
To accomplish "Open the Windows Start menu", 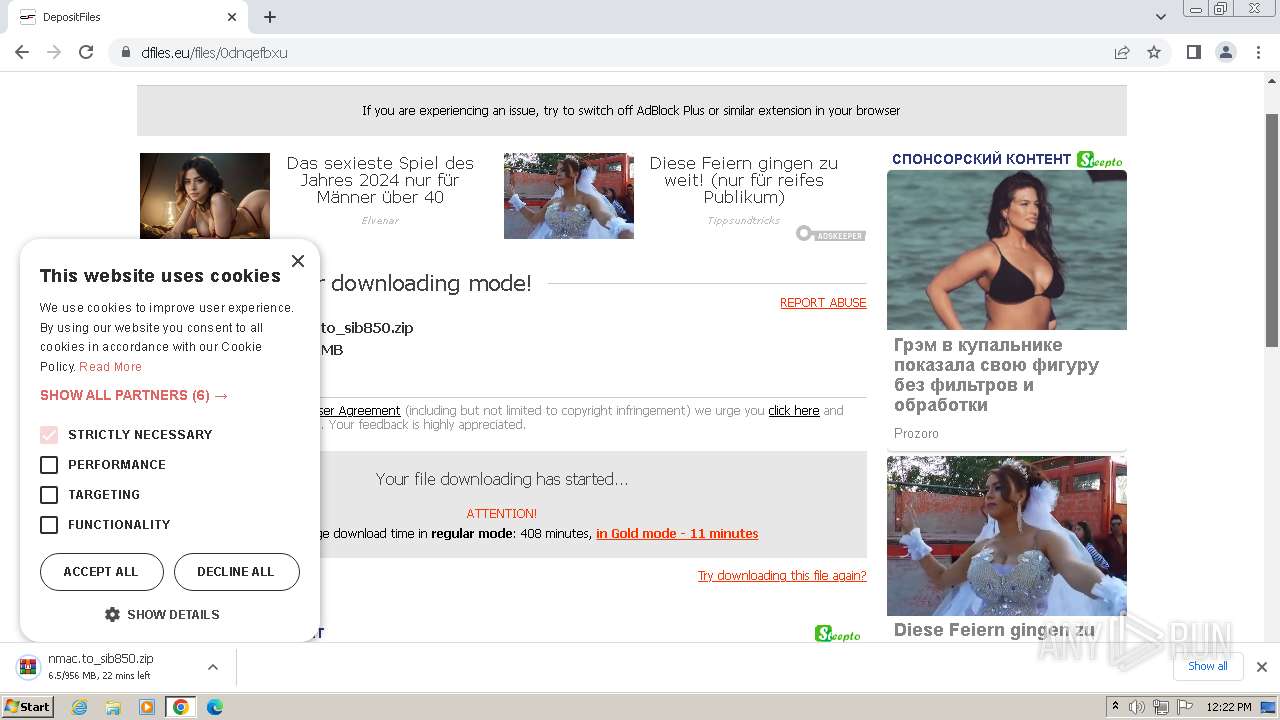I will coord(27,707).
